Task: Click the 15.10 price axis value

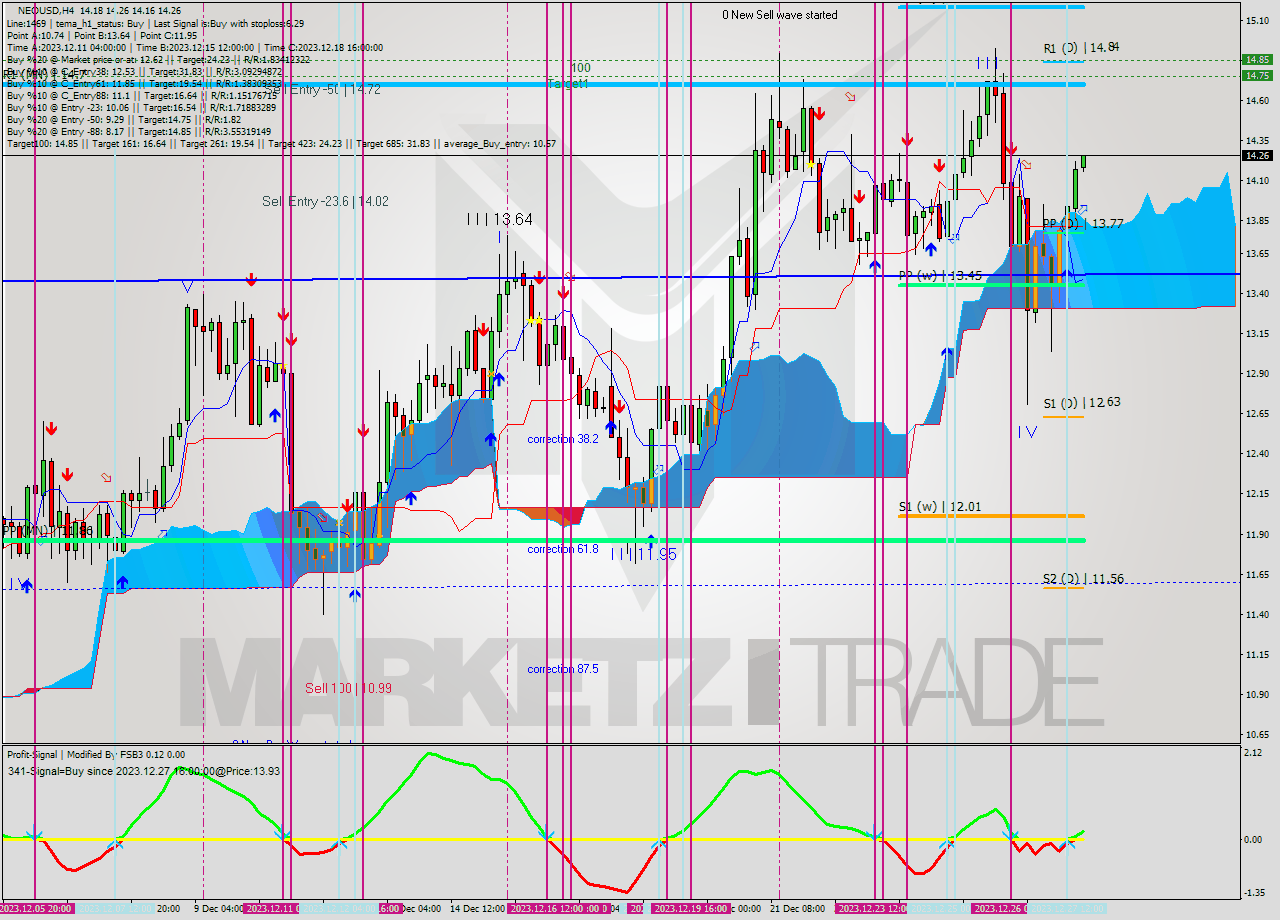Action: click(1256, 20)
